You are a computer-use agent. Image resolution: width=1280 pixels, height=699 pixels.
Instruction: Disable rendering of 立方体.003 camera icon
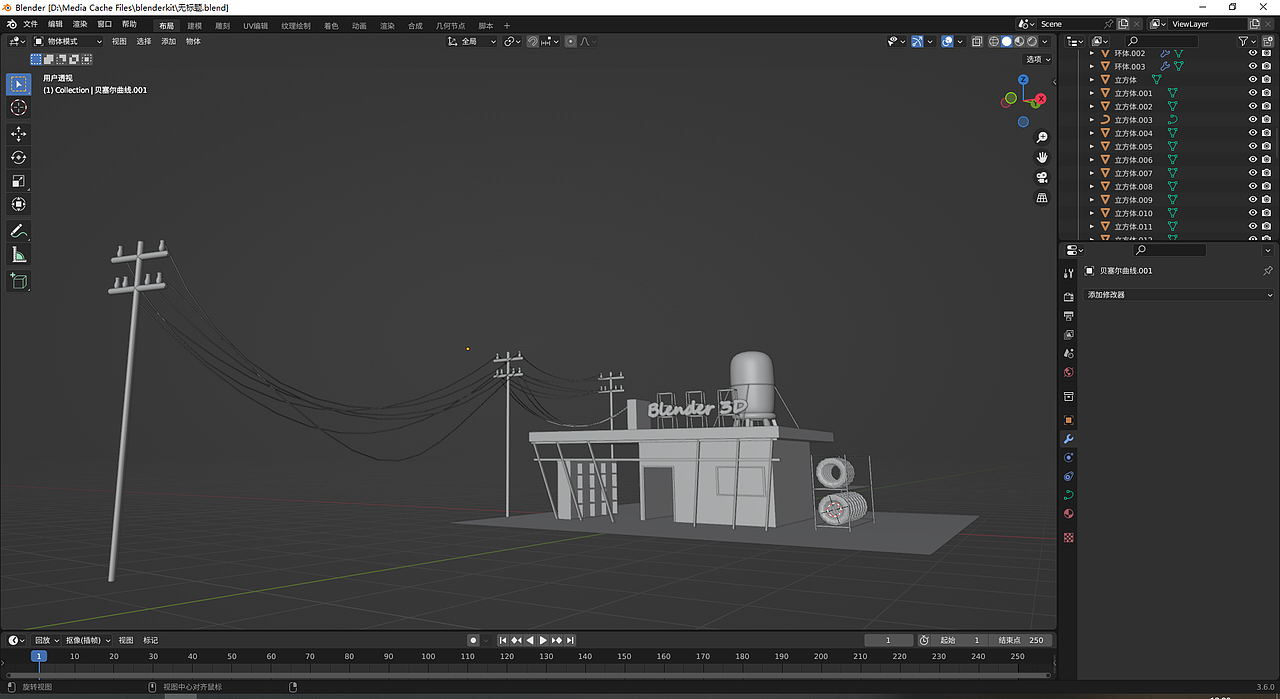[1267, 120]
